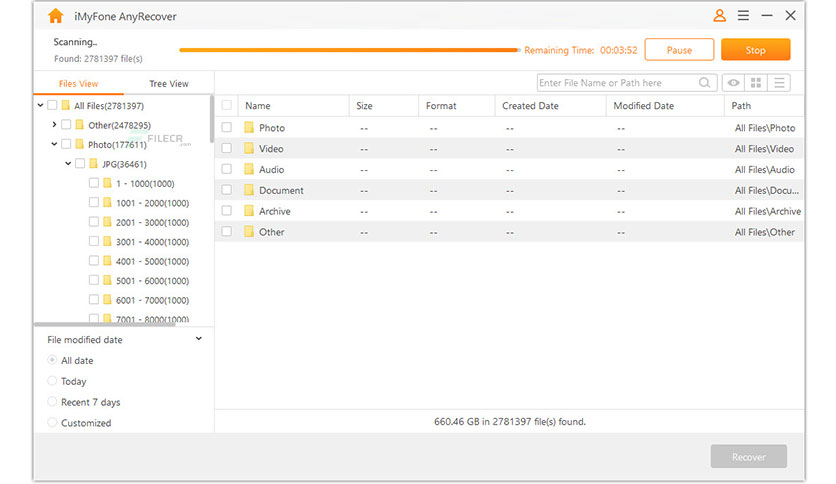The height and width of the screenshot is (484, 836).
Task: Collapse the File modified date filter
Action: [198, 339]
